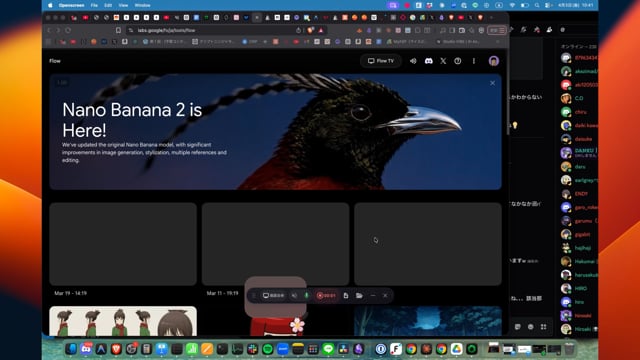Screen dimensions: 640x360
Task: Toggle the microphone in recorder bar
Action: (x=307, y=296)
